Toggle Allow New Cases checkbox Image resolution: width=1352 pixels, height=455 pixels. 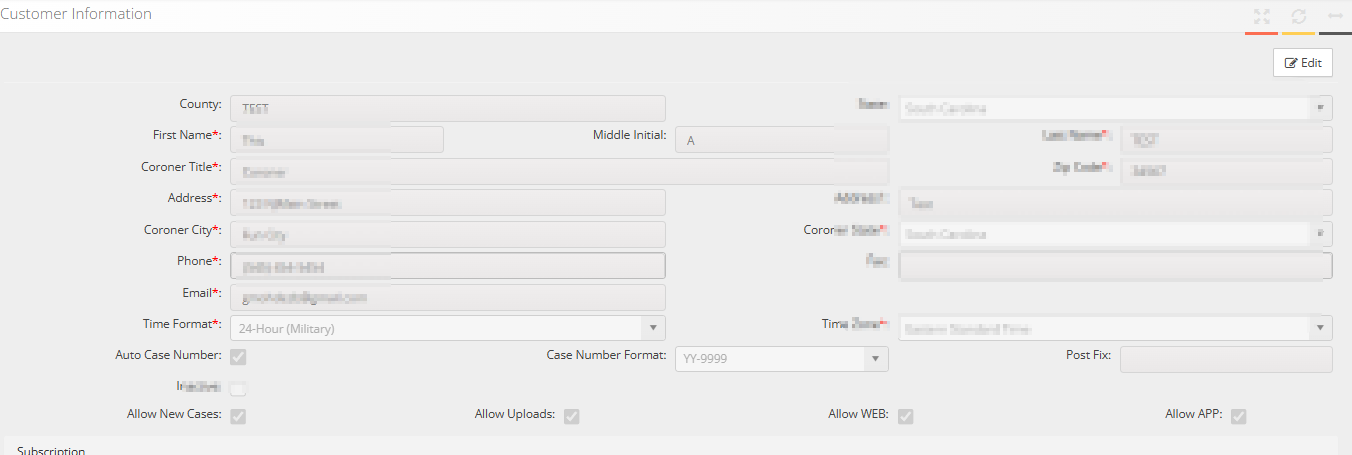238,416
